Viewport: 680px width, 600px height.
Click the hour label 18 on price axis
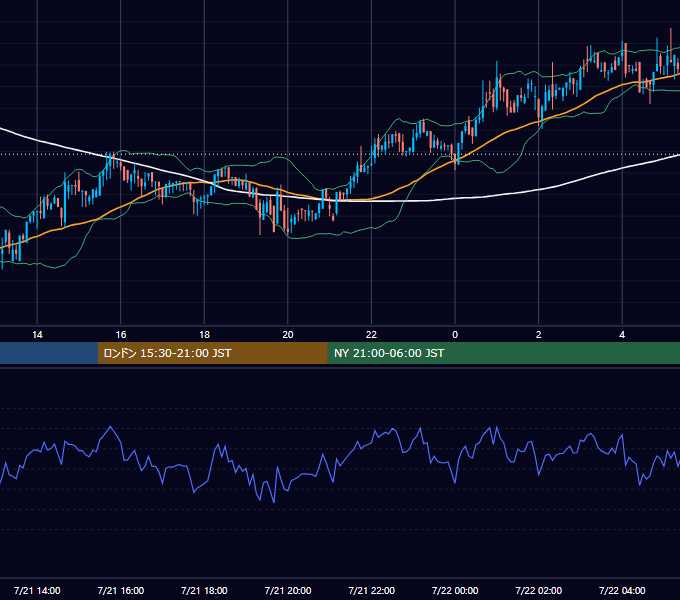click(204, 335)
